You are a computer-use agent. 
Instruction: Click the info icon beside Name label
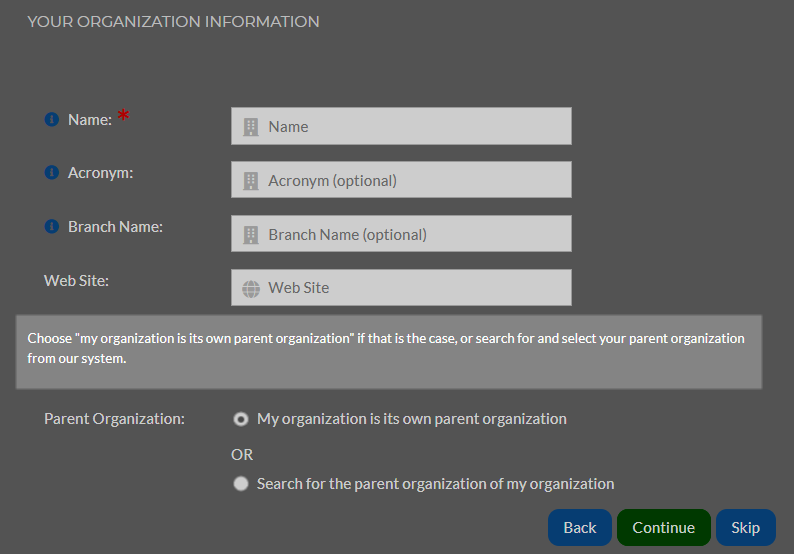(52, 120)
